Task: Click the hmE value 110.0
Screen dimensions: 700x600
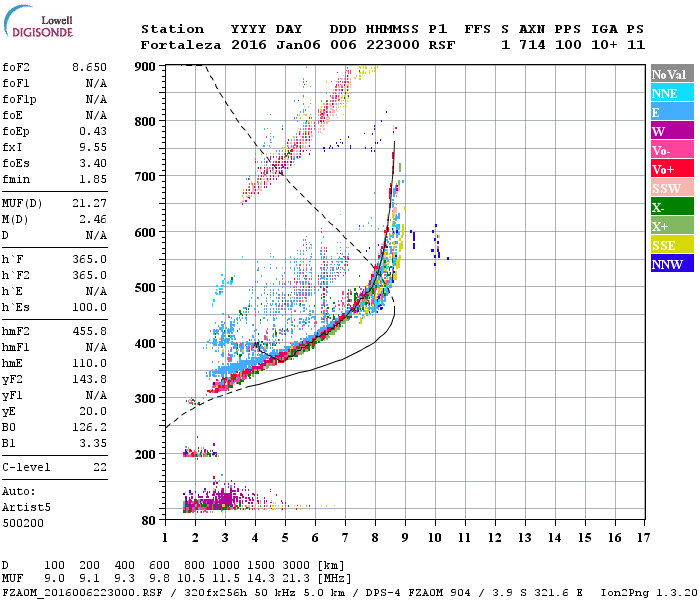Action: [89, 363]
